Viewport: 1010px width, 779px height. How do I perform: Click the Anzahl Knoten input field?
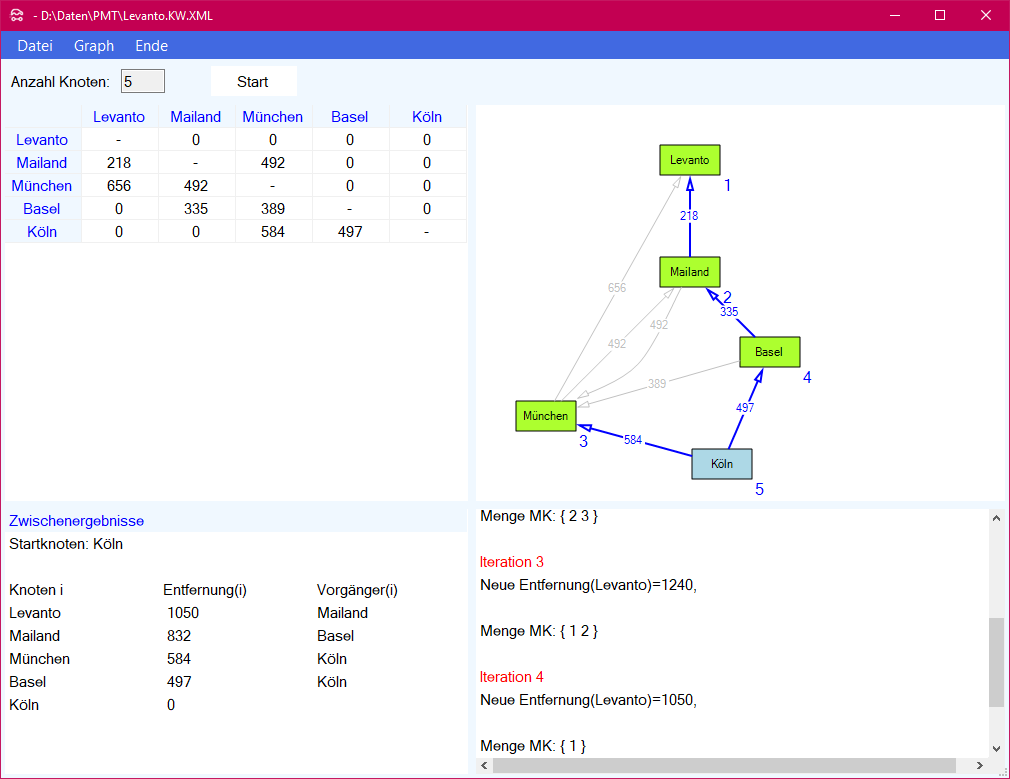(142, 82)
